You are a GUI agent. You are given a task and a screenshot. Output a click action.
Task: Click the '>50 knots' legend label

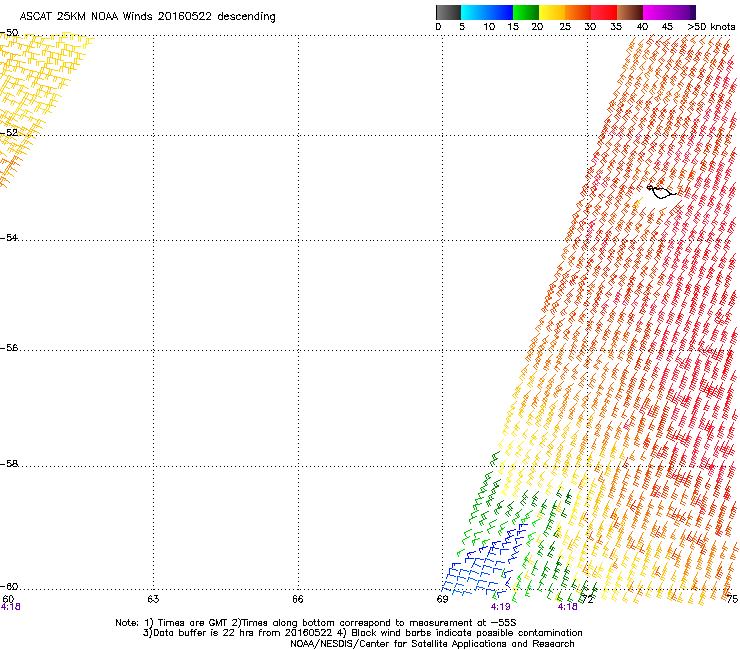click(x=711, y=27)
